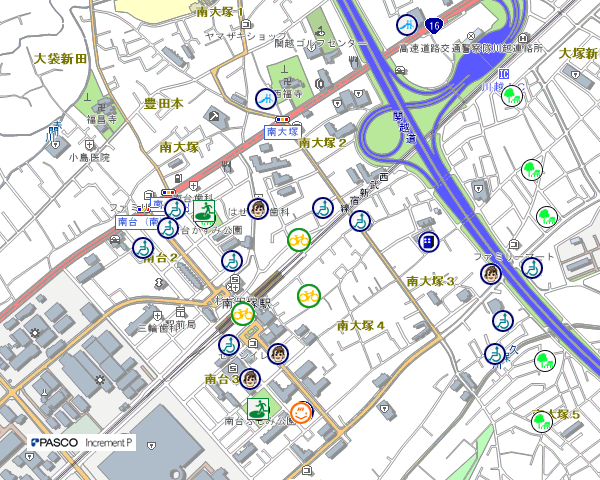Click the green evacuation sign at 南台ふじみ公園
Screen dimensions: 600x480
tap(258, 409)
